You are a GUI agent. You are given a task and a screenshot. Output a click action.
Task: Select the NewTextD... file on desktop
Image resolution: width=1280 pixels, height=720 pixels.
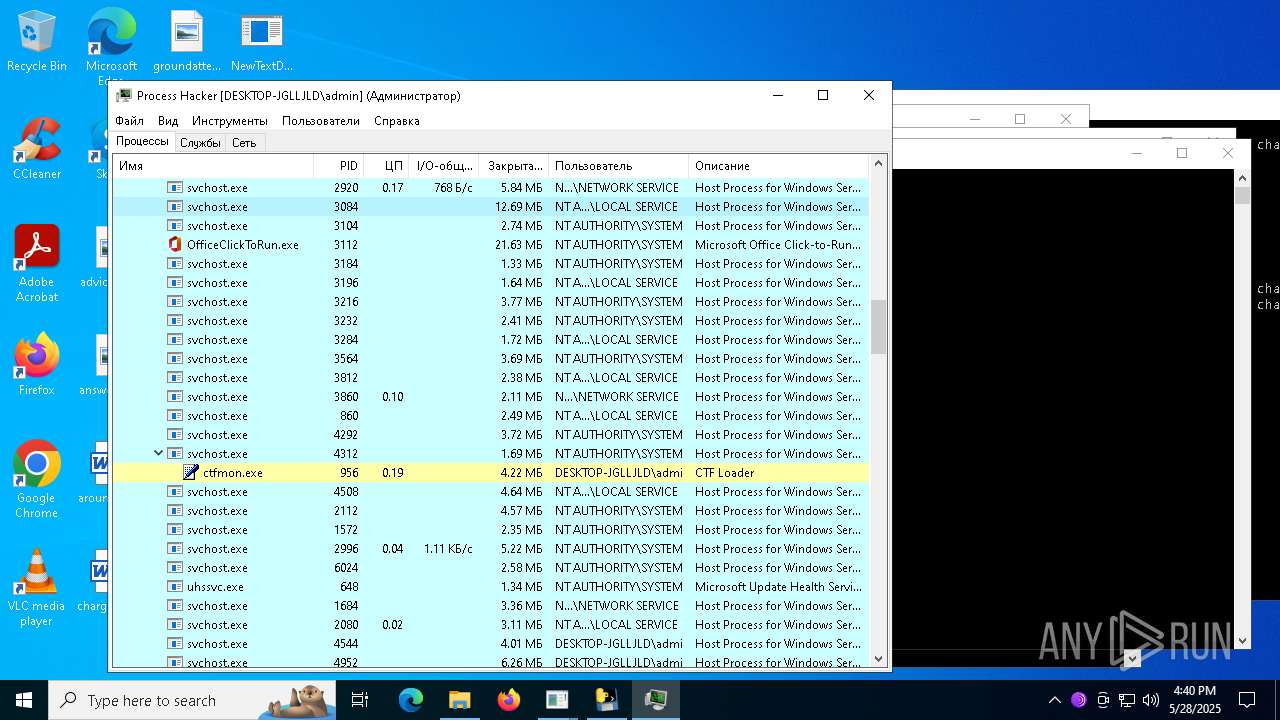click(x=261, y=42)
